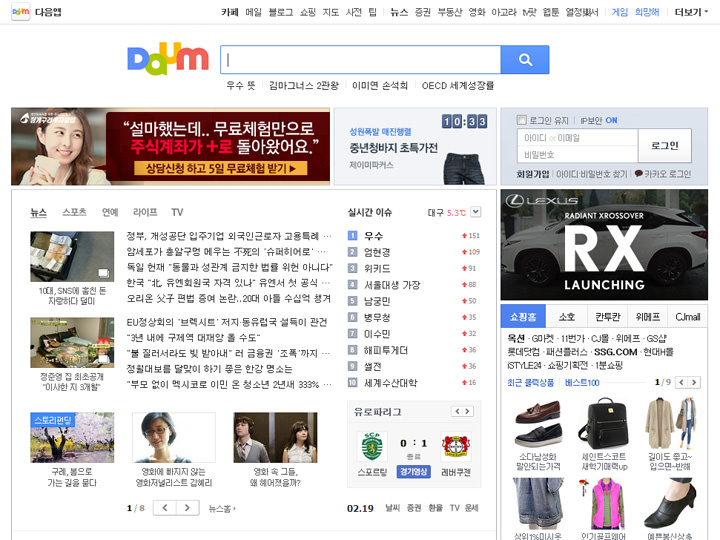Click the blue search magnifier button

[x=525, y=60]
